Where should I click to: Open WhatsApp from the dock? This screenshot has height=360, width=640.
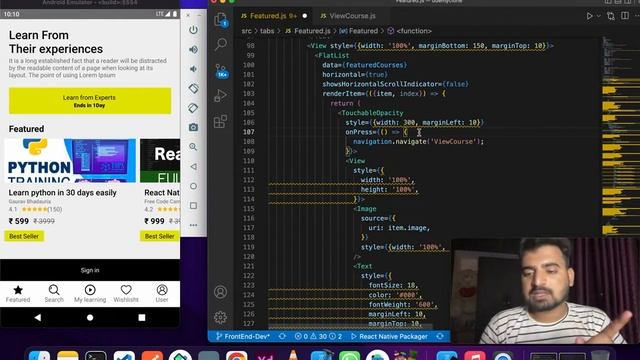point(349,356)
